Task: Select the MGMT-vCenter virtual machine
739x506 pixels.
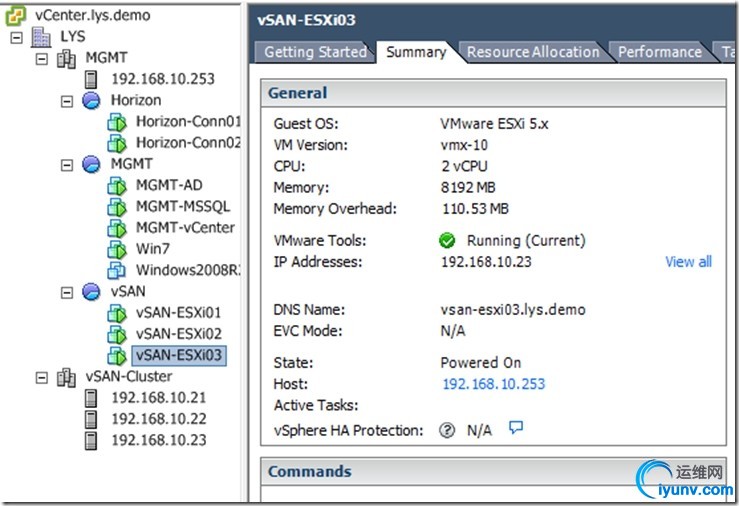Action: click(x=185, y=228)
